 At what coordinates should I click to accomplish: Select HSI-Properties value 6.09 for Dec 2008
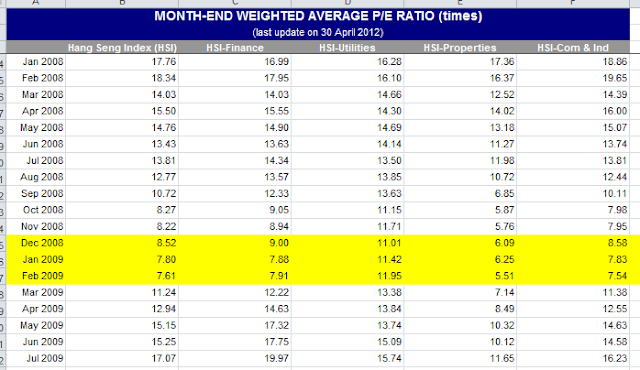460,243
